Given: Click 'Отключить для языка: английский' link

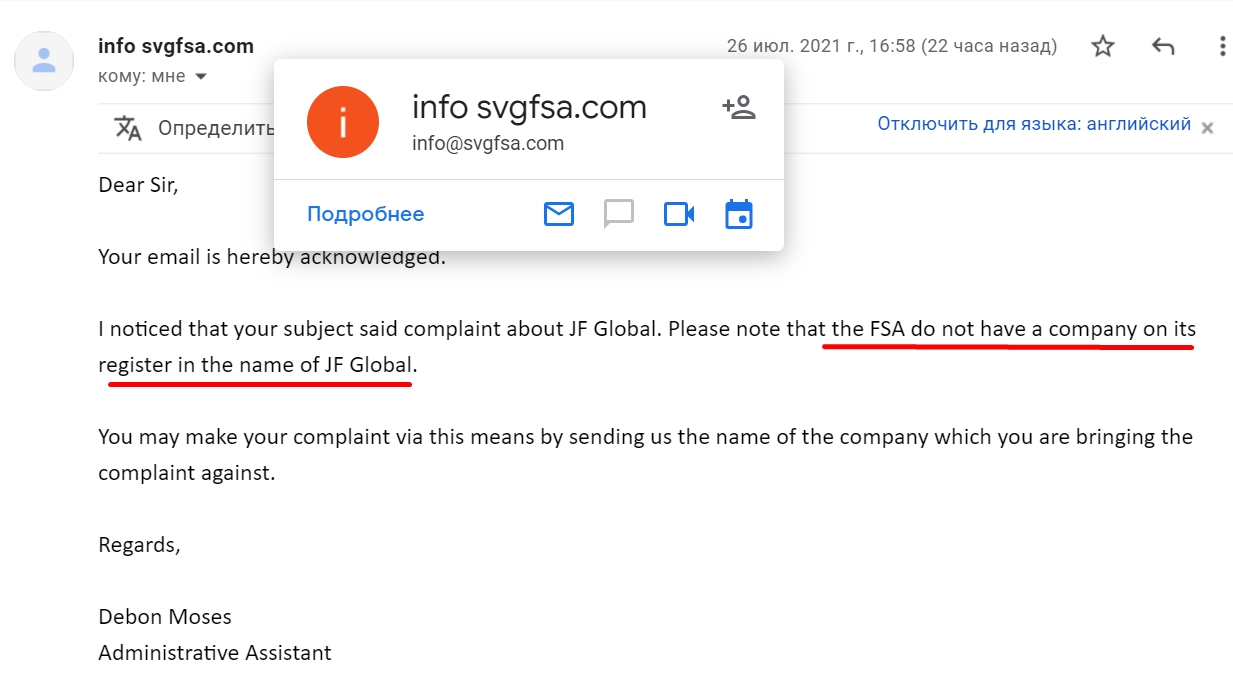Looking at the screenshot, I should click(x=1034, y=124).
